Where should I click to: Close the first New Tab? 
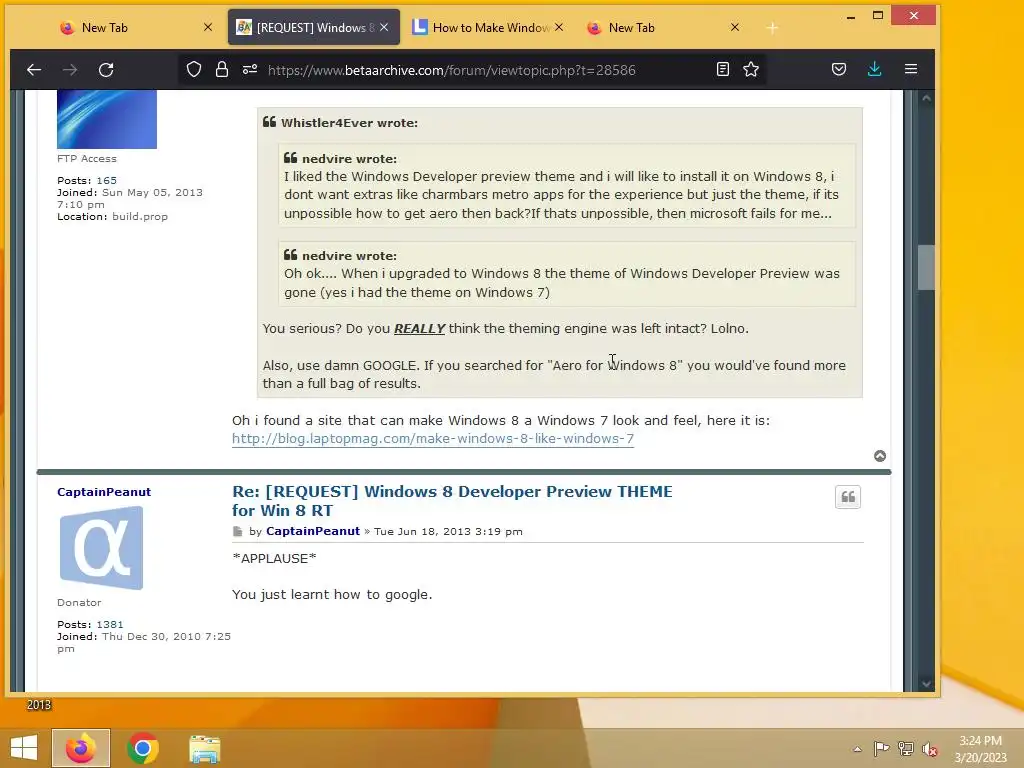point(208,27)
